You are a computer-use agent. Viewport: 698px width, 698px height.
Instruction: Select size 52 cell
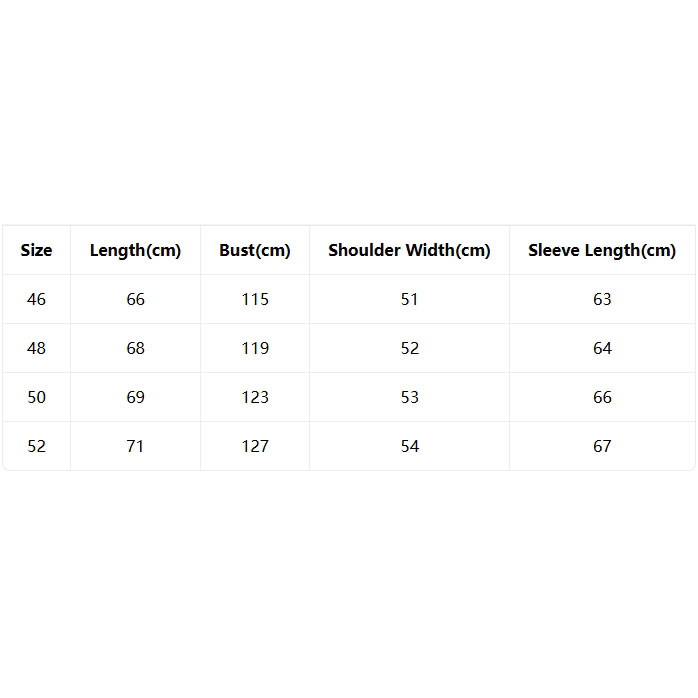(x=37, y=446)
